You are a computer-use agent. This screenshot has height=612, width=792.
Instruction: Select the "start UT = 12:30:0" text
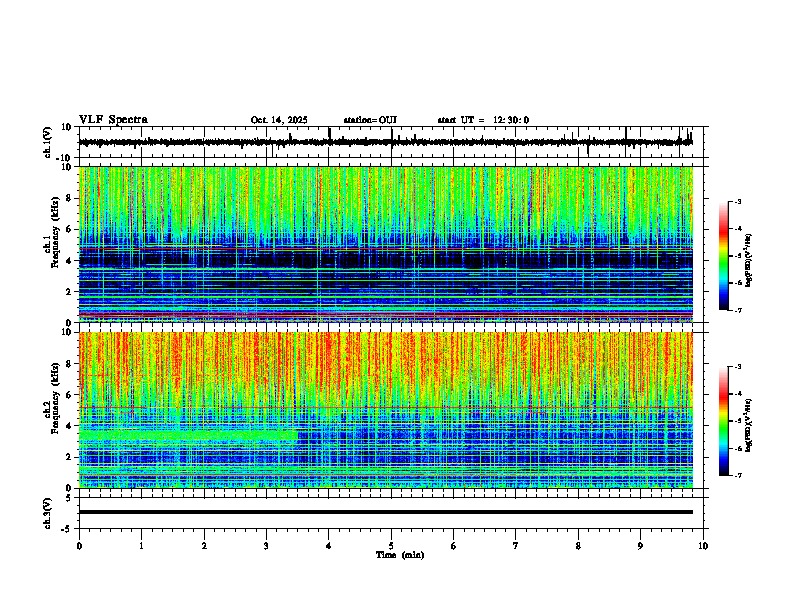click(483, 120)
